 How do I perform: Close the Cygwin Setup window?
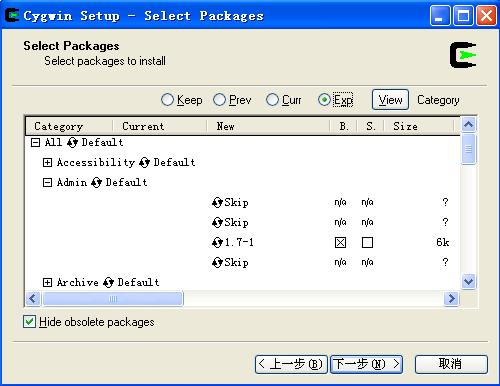point(486,16)
